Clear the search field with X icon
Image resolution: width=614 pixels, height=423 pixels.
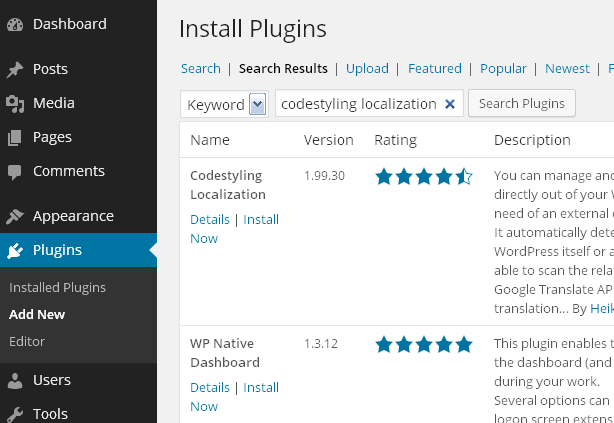point(450,104)
